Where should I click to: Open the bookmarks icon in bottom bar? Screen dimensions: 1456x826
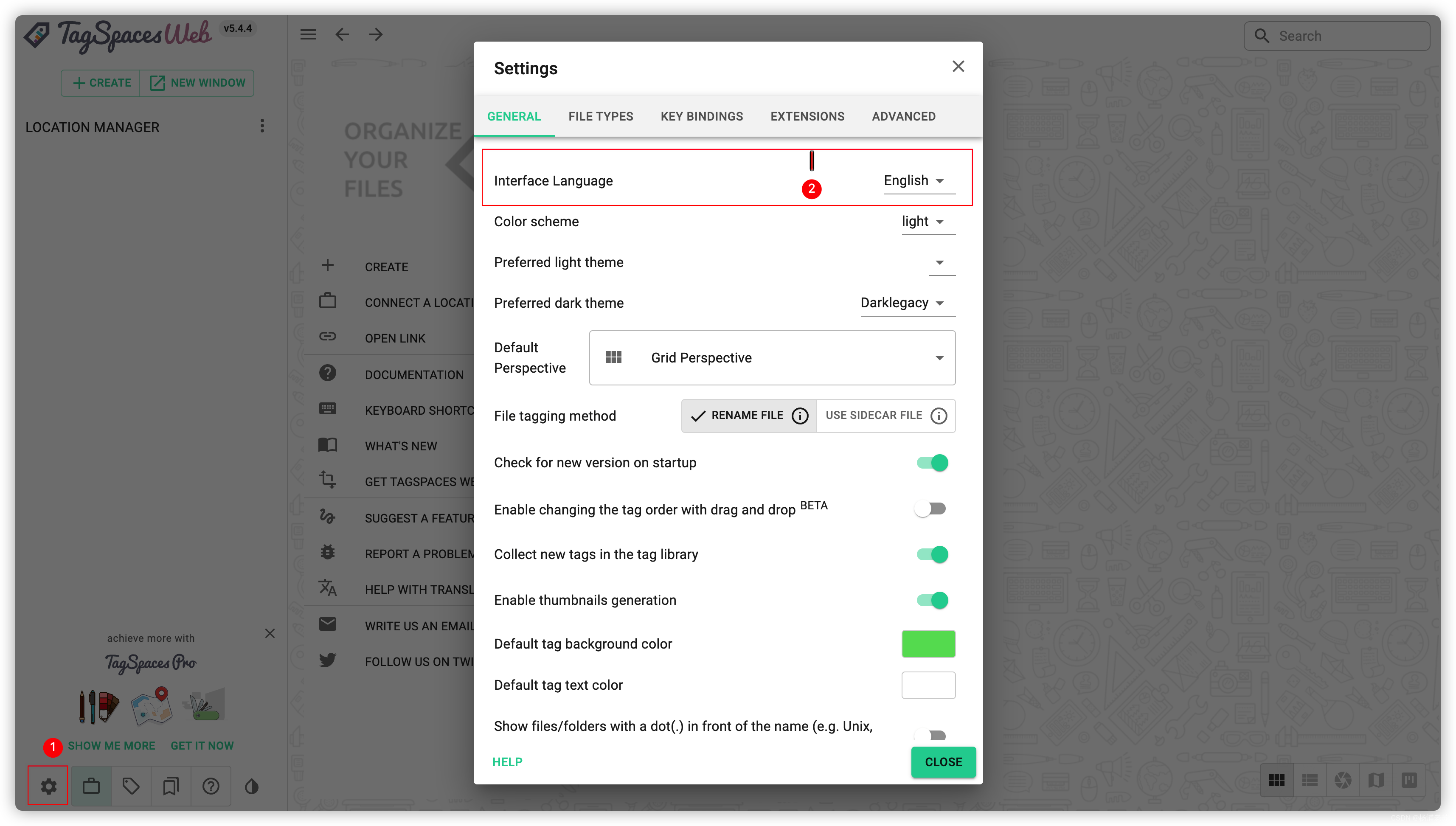(x=171, y=786)
